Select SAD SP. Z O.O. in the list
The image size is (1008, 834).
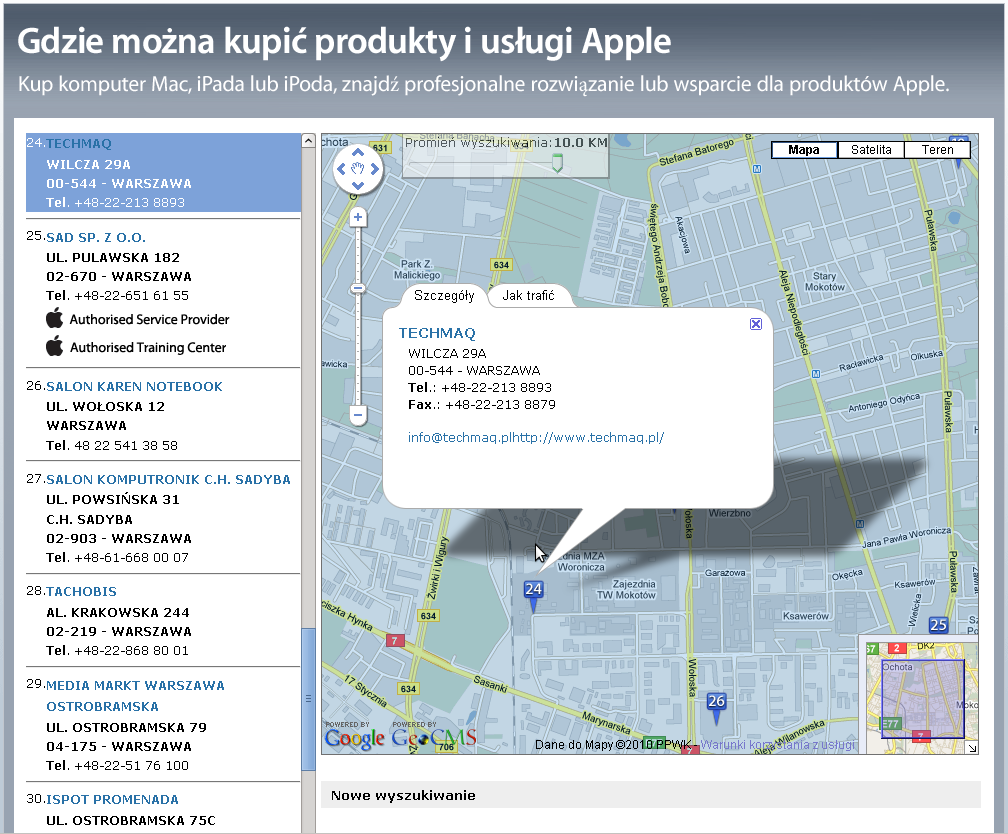(x=96, y=238)
